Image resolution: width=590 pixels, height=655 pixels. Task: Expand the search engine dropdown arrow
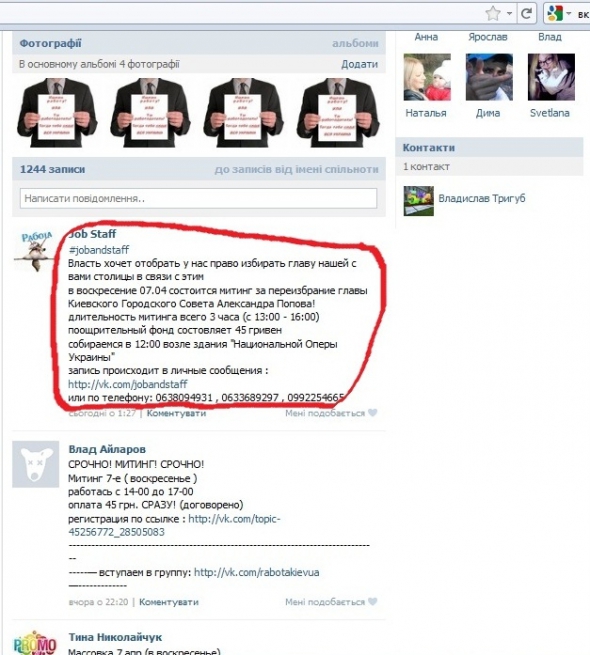[x=568, y=14]
